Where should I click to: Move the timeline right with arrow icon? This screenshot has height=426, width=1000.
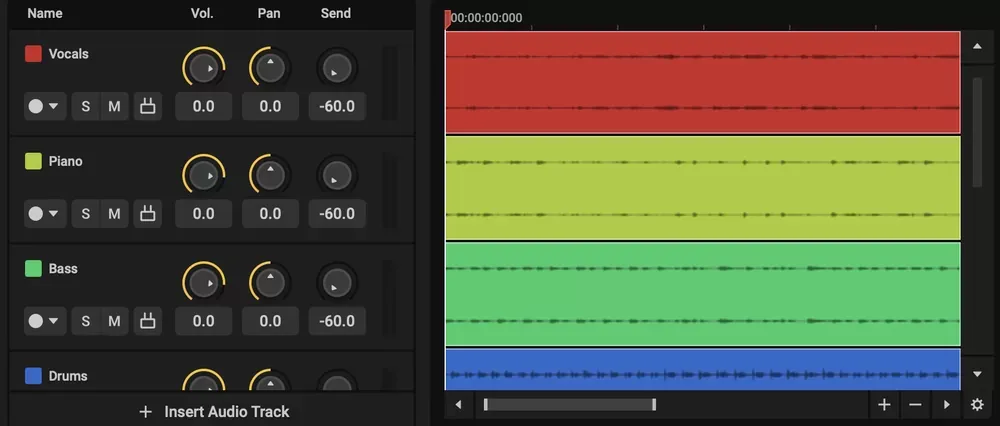946,404
